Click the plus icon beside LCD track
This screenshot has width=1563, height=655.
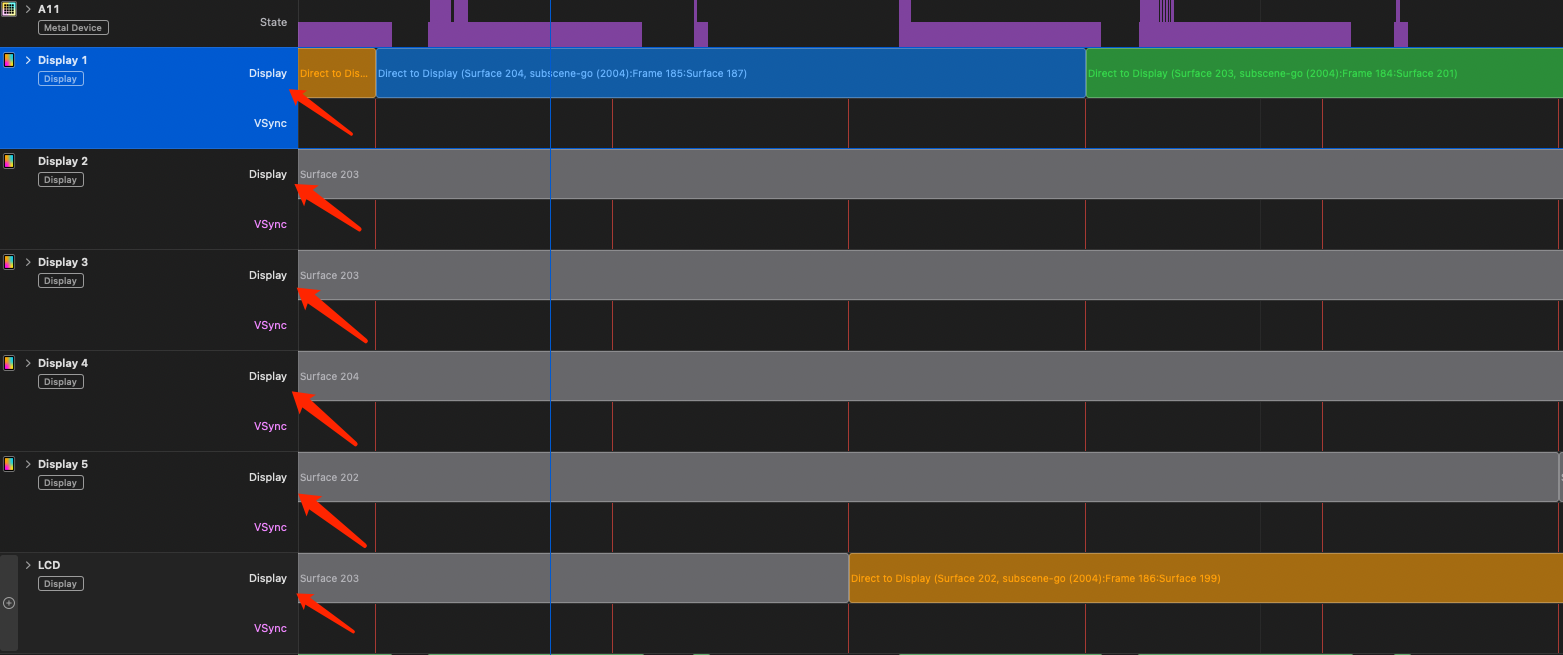pos(9,603)
